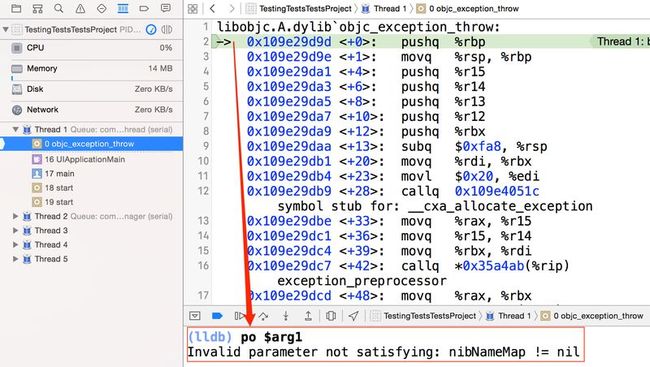Open the Breakpoint navigator icon
The height and width of the screenshot is (367, 650).
coord(144,8)
